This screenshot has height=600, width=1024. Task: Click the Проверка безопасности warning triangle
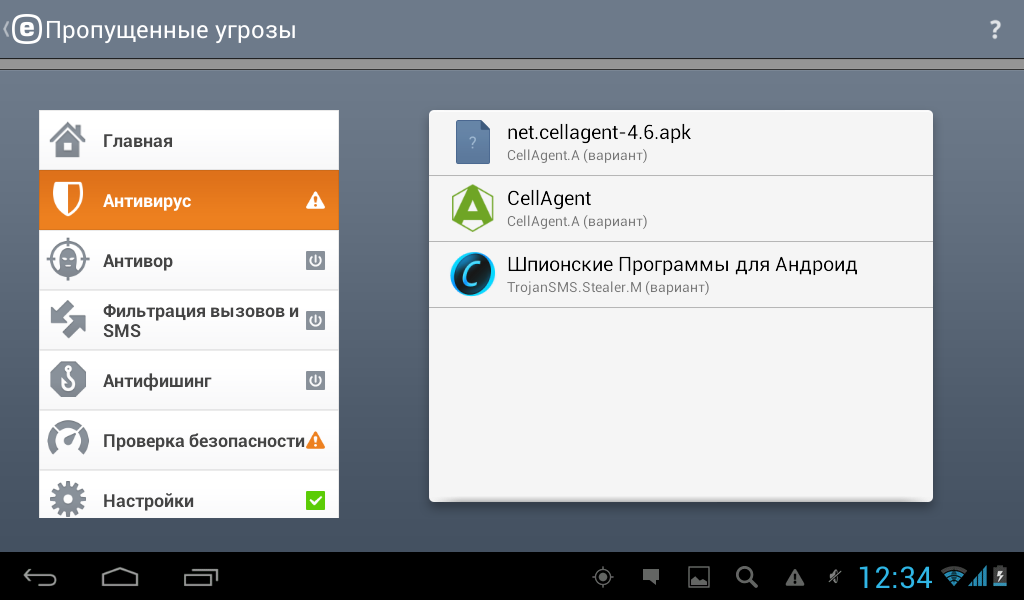click(x=315, y=441)
